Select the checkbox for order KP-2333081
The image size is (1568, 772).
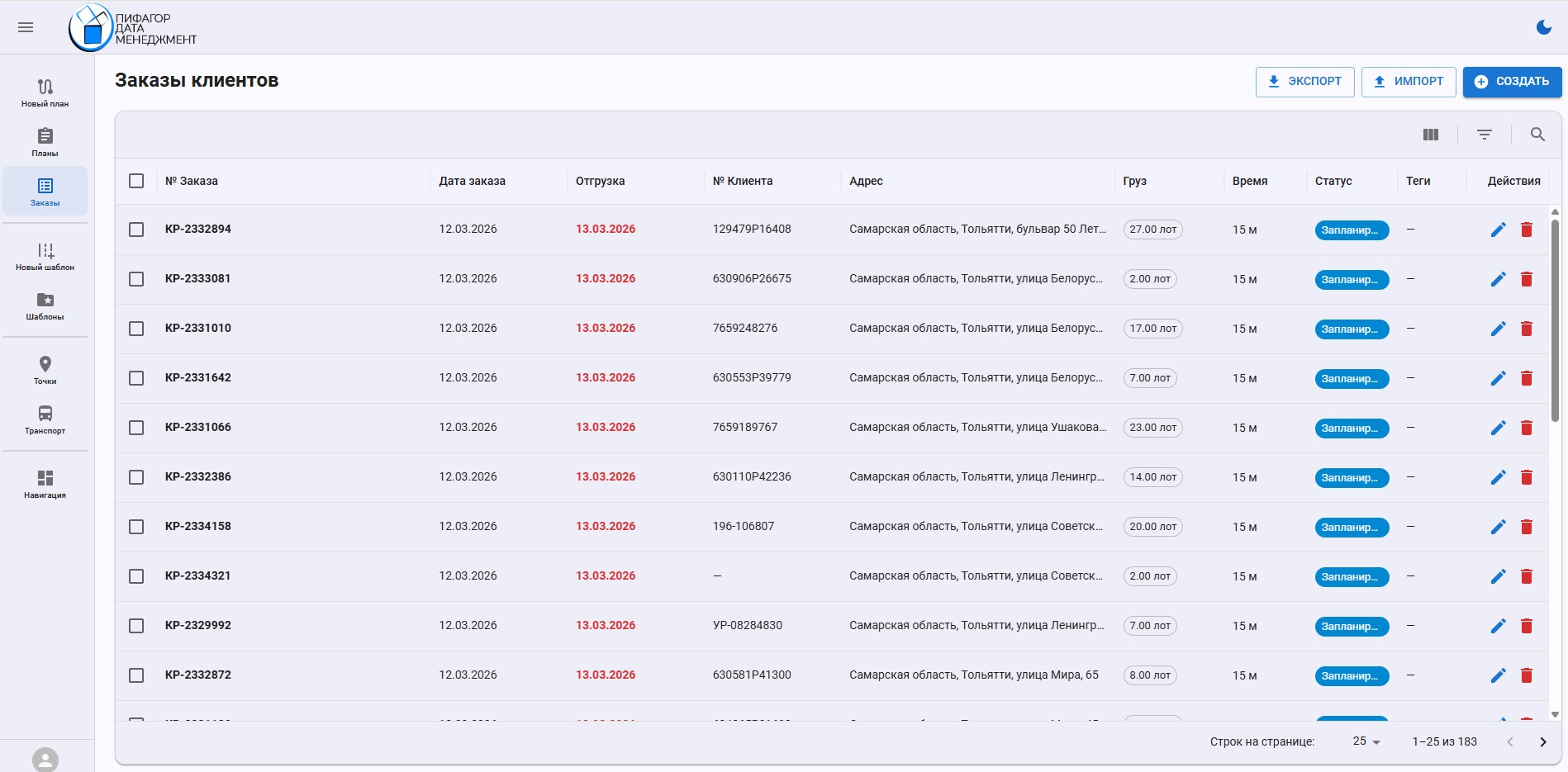coord(136,279)
